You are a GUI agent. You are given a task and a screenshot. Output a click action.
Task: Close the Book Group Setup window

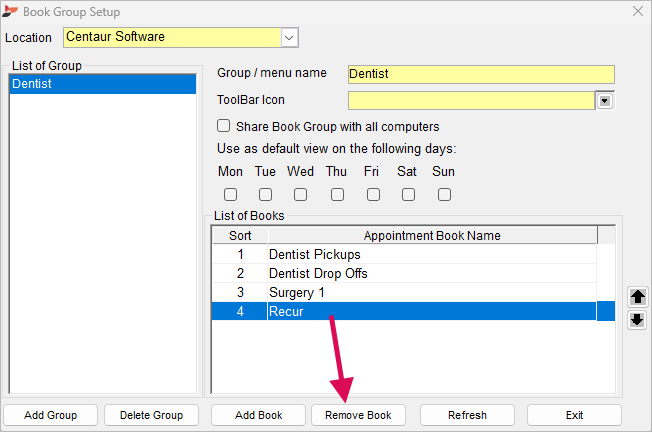638,11
